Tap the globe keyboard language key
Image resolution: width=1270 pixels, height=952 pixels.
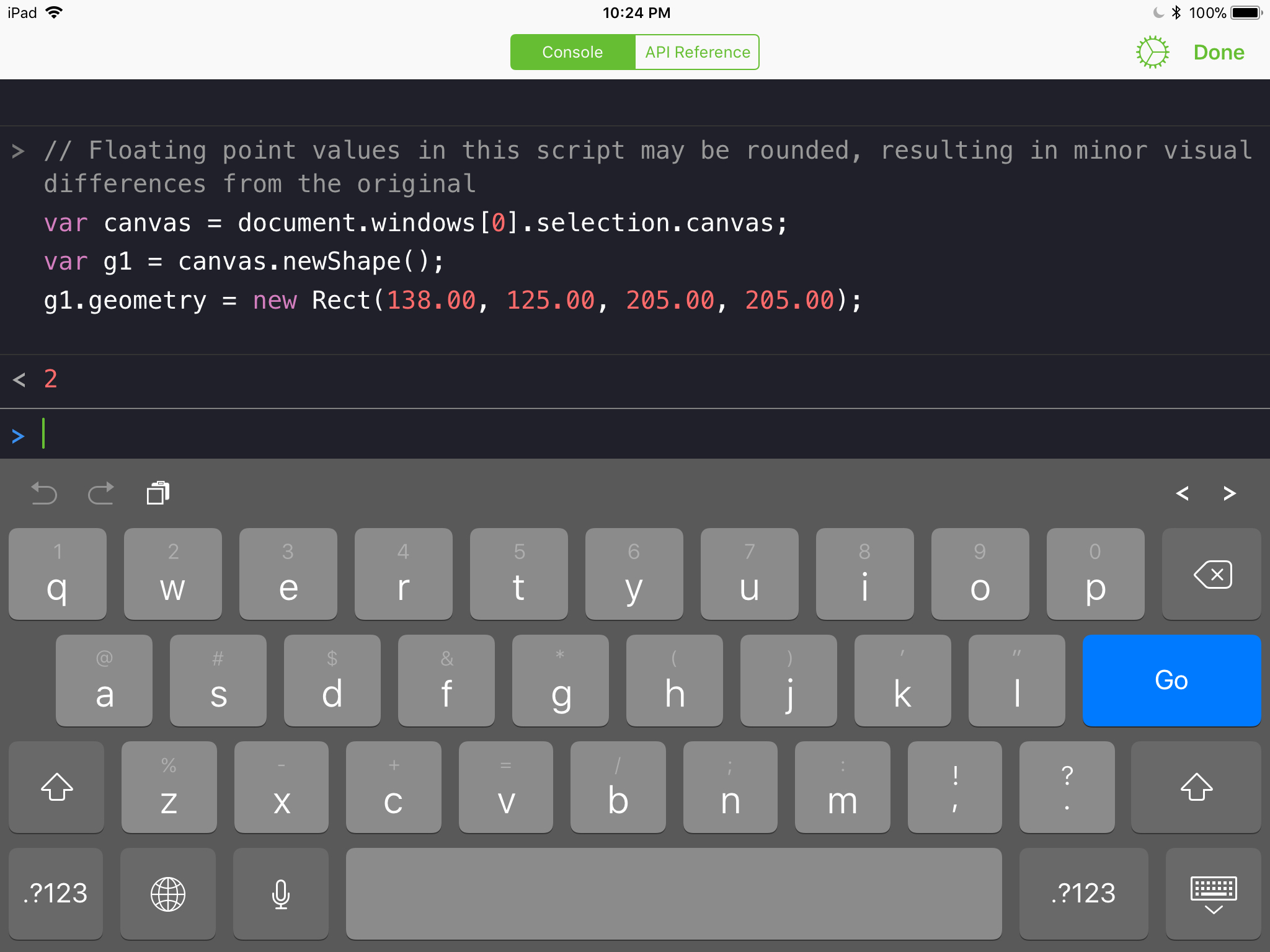pos(168,894)
